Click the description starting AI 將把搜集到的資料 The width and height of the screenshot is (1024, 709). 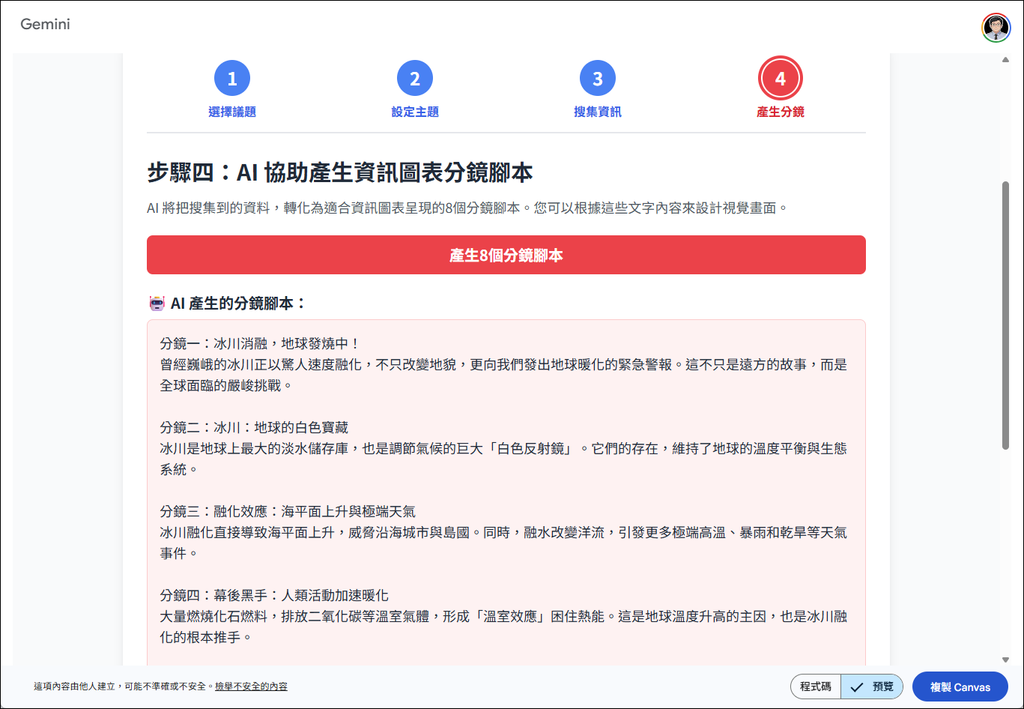tap(468, 208)
